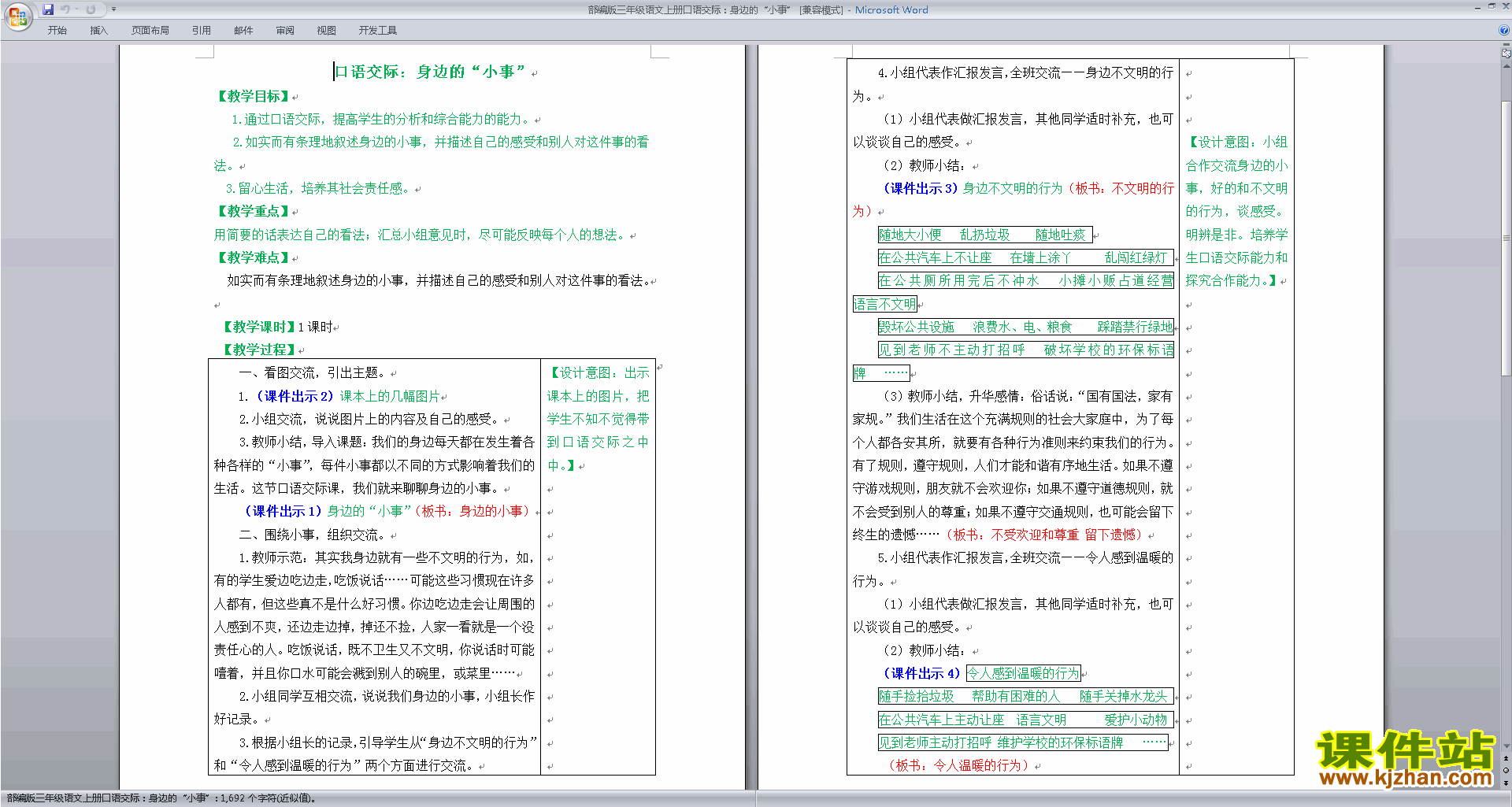Click 【设计意图：出示 in left table
1512x807 pixels.
598,372
